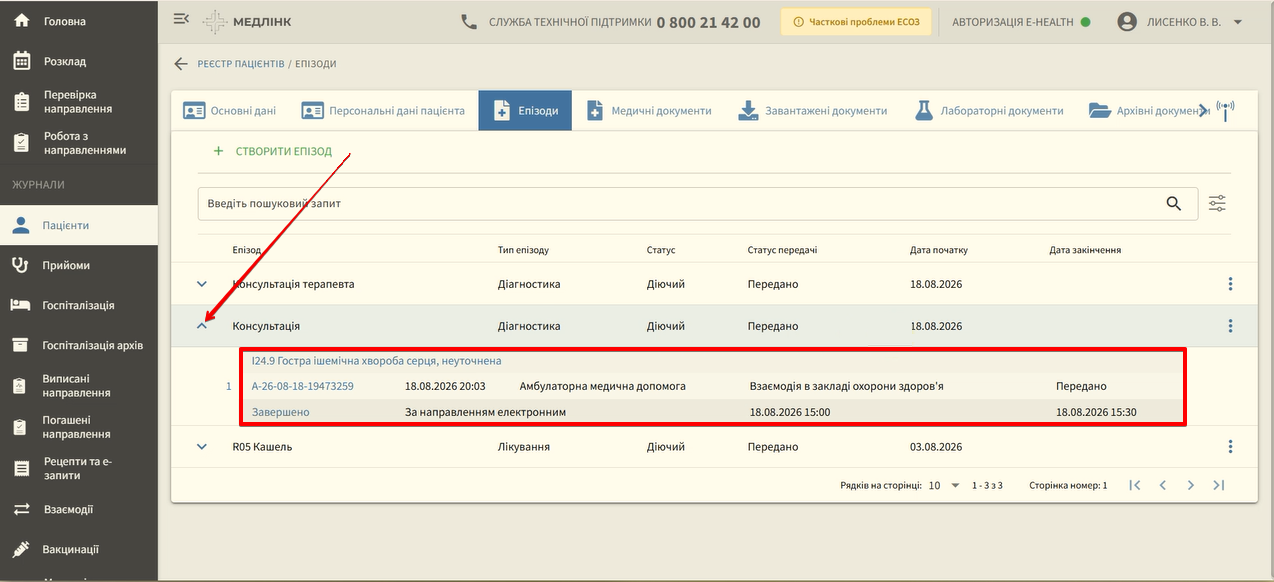Open Розклад in the sidebar
Screen dimensions: 1274x582
(x=79, y=61)
